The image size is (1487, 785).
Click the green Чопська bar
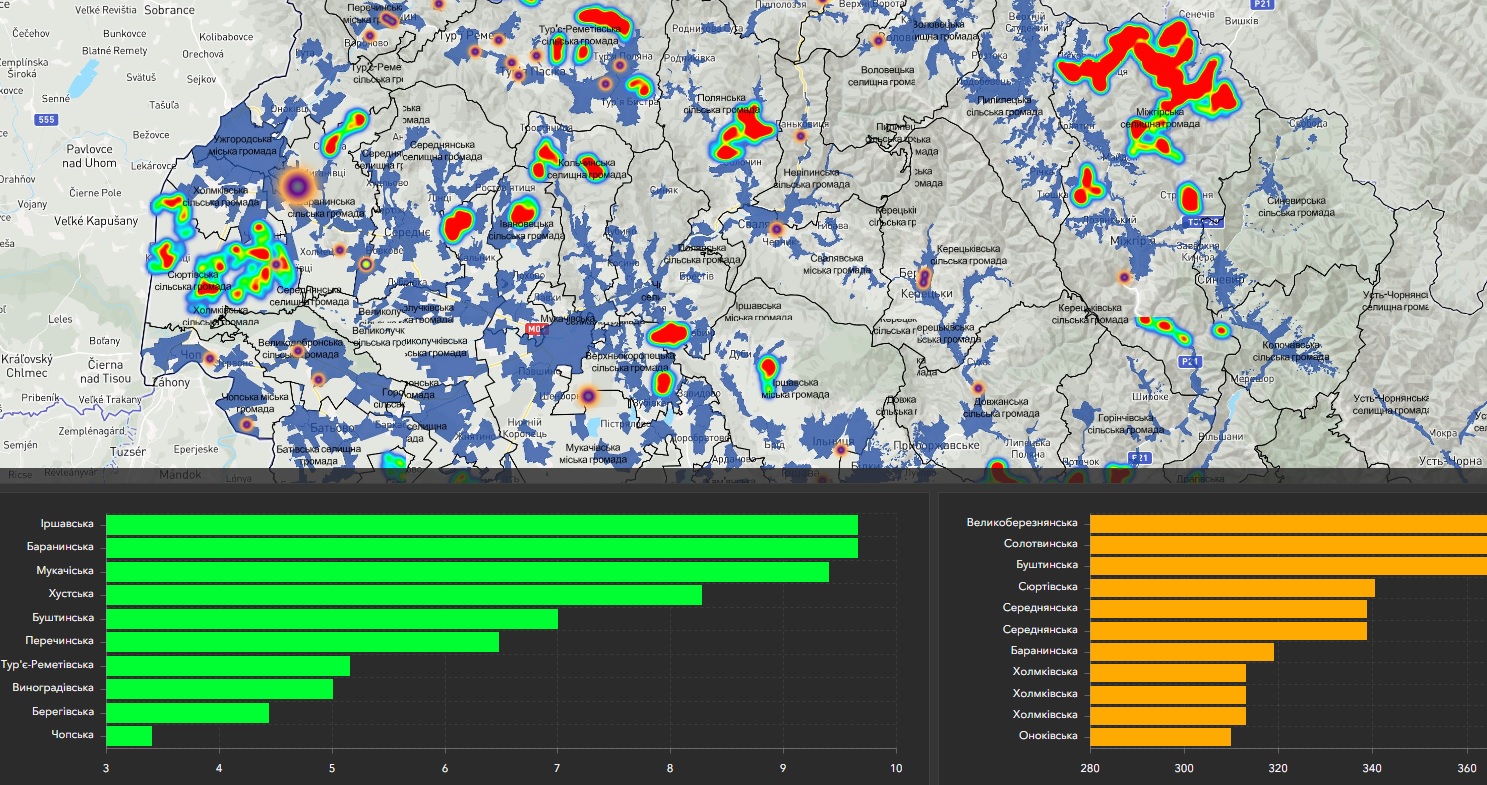tap(129, 735)
